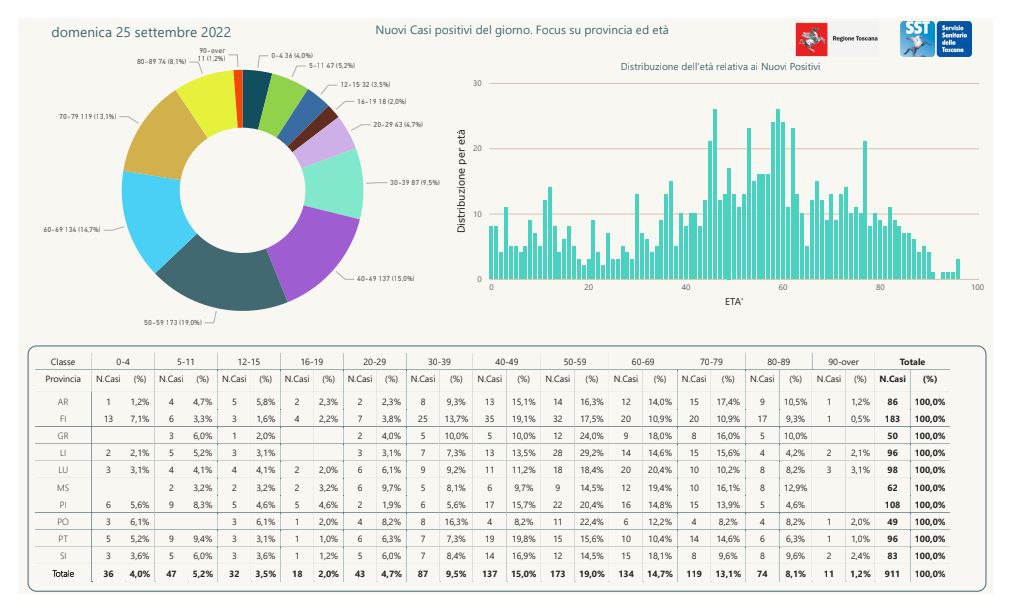This screenshot has width=1011, height=612.
Task: Click the Classe header in the table
Action: 61,362
